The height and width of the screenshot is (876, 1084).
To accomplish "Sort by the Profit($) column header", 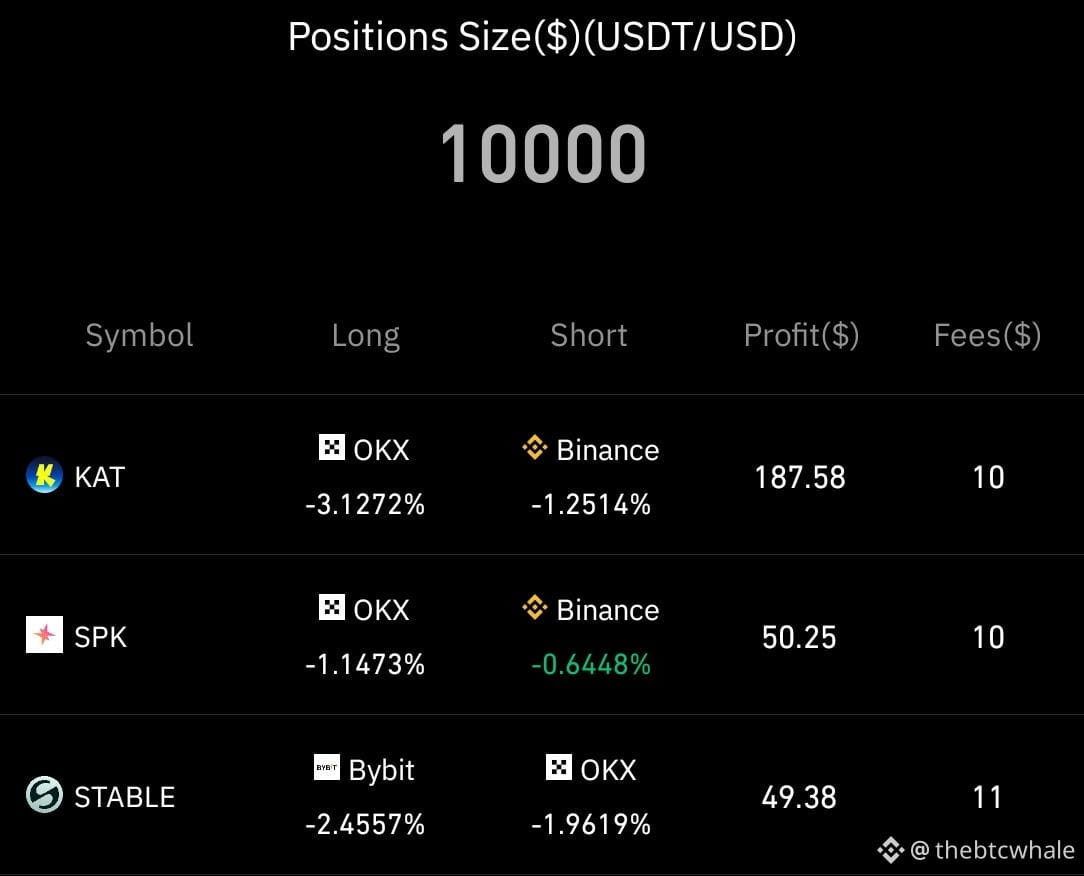I will (801, 335).
